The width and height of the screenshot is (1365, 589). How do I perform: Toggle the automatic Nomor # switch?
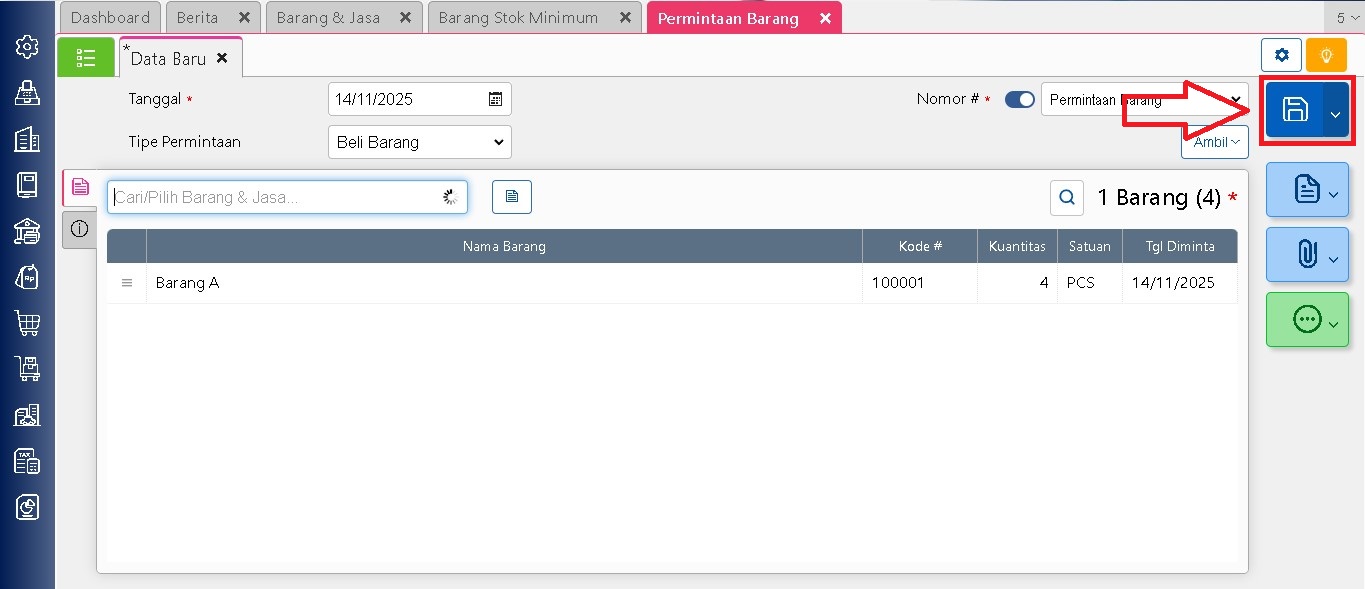click(x=1019, y=100)
